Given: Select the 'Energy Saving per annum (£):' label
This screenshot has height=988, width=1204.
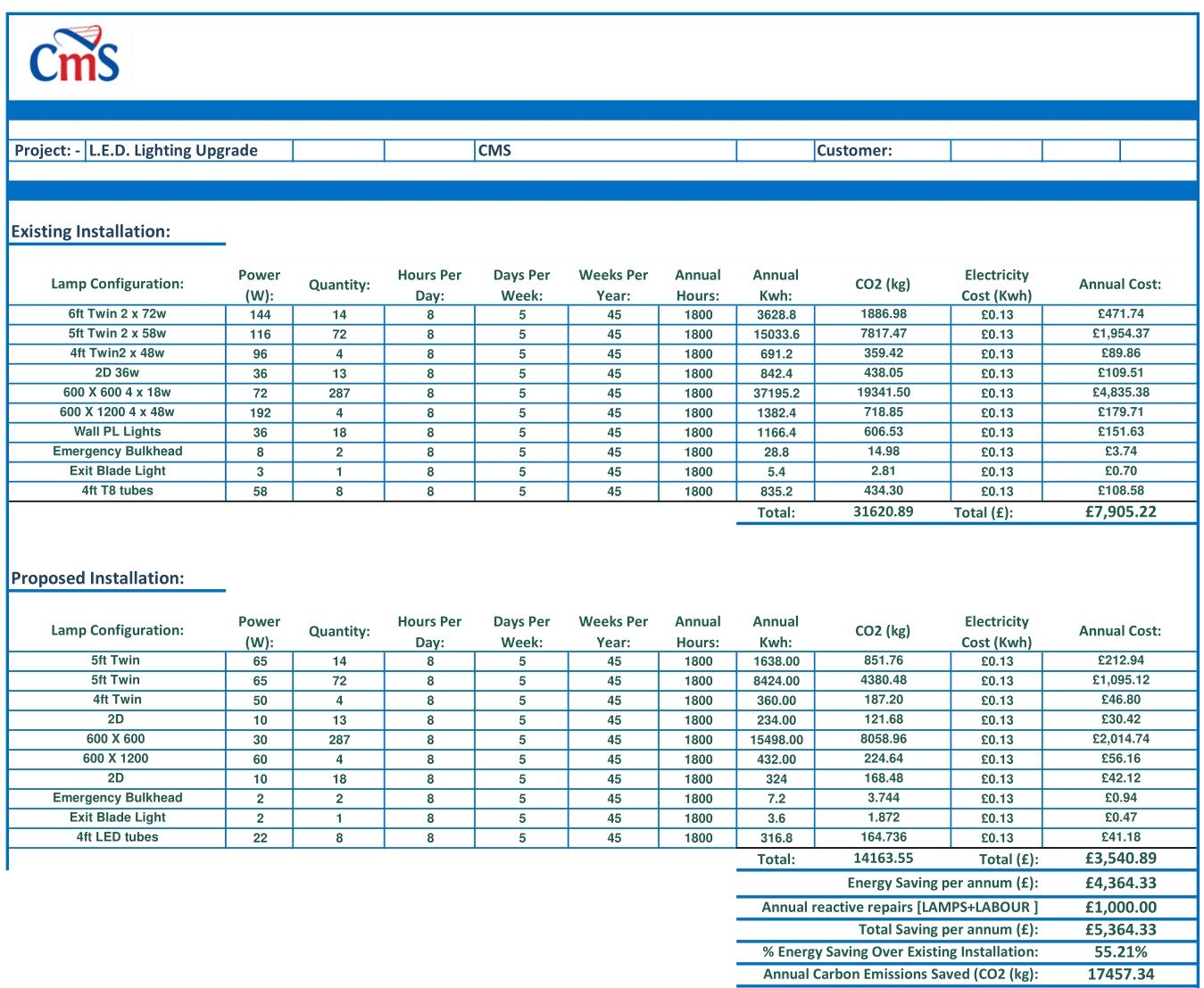Looking at the screenshot, I should click(942, 883).
